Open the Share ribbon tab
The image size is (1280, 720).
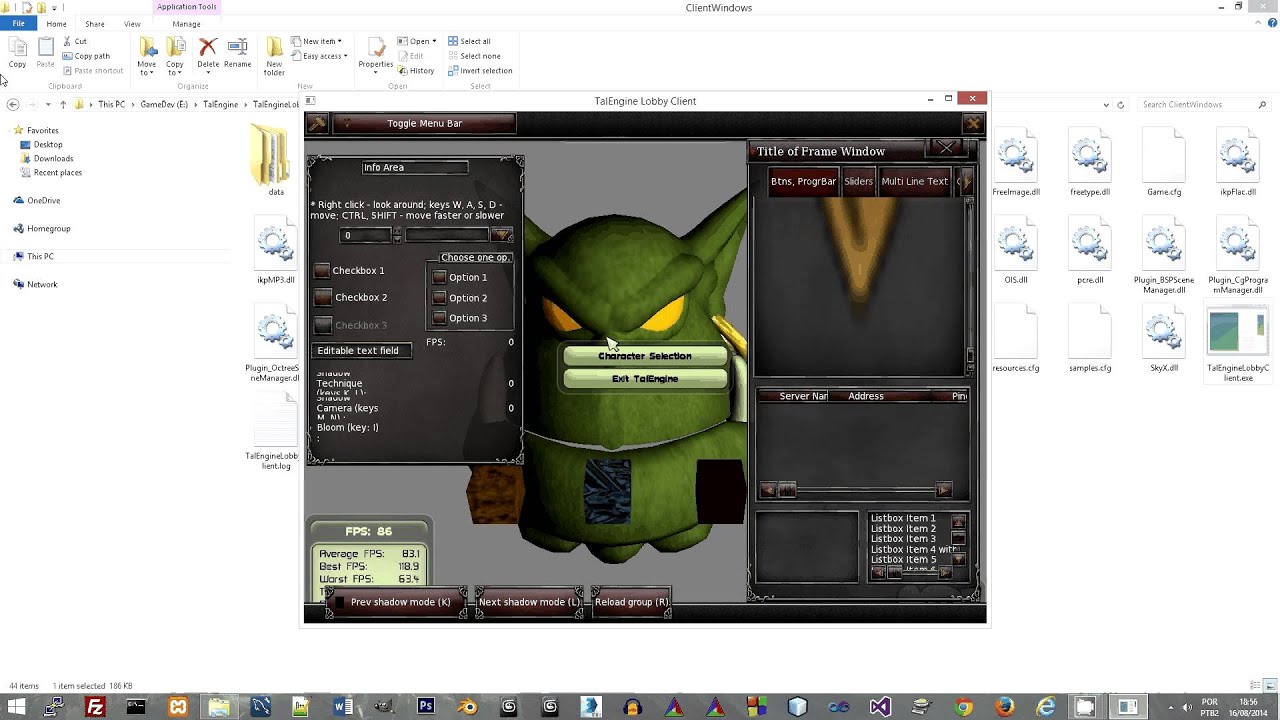[95, 24]
